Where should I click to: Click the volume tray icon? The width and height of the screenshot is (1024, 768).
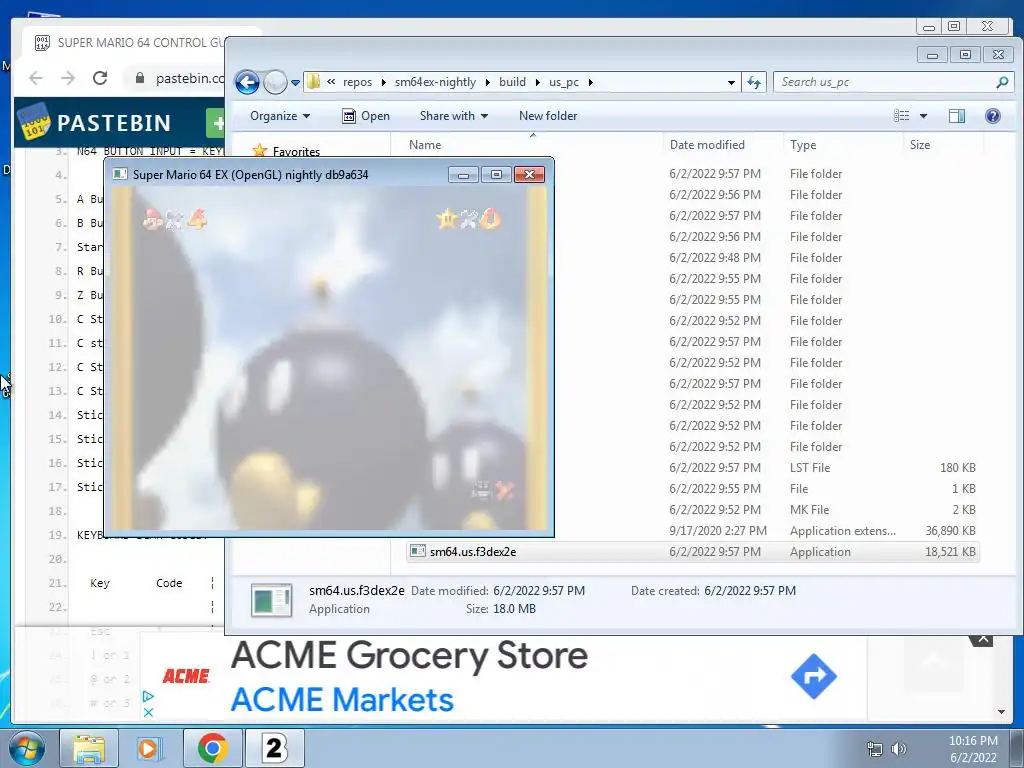pyautogui.click(x=899, y=749)
